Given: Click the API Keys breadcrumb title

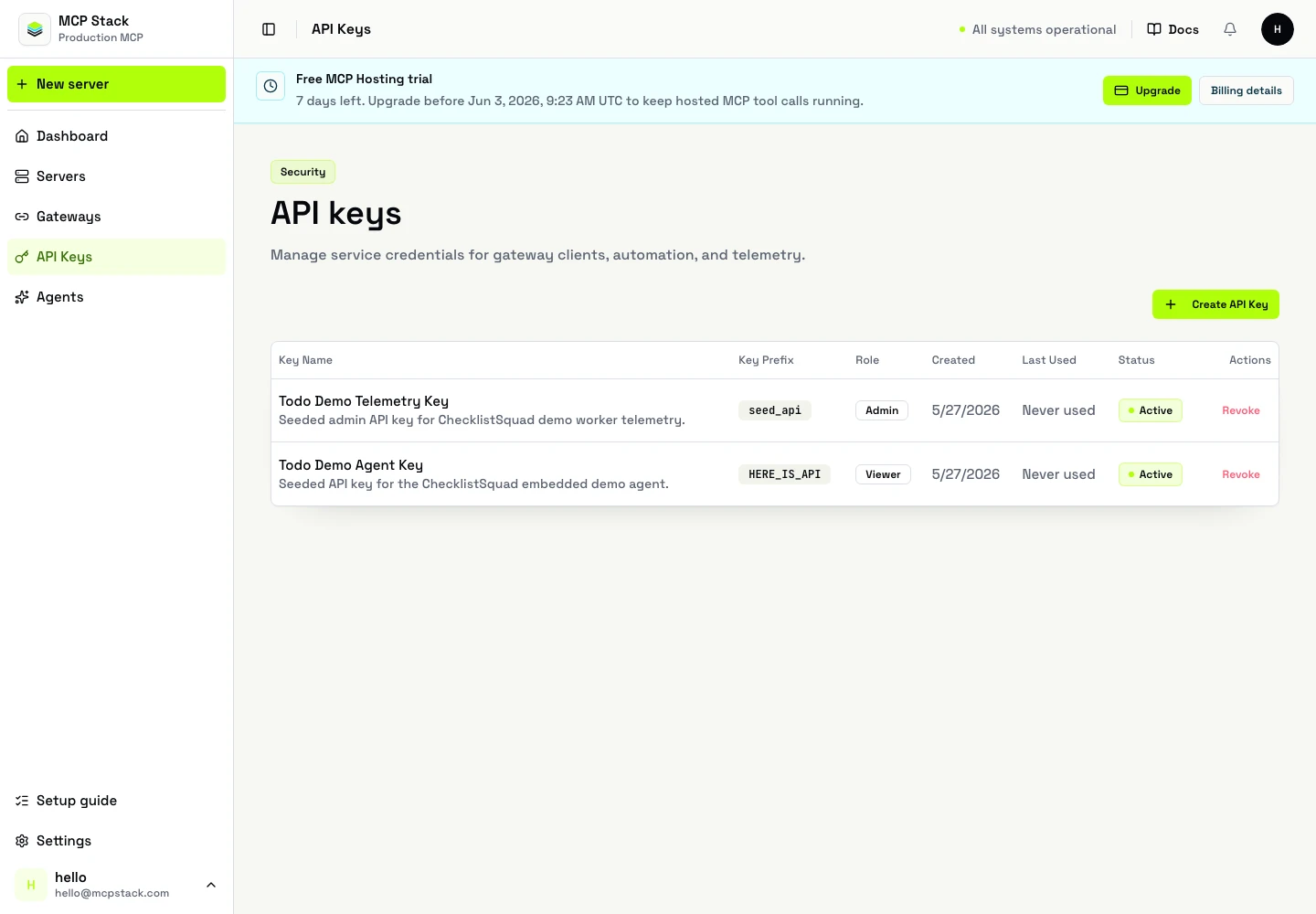Looking at the screenshot, I should pyautogui.click(x=341, y=29).
